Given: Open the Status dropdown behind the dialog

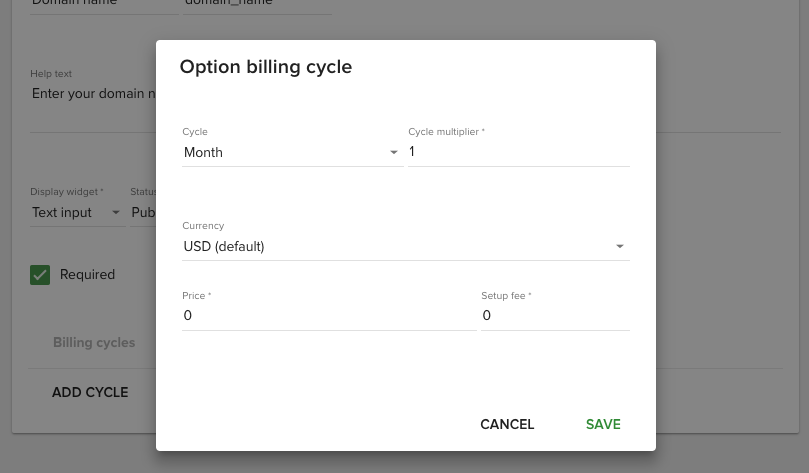Looking at the screenshot, I should [143, 212].
